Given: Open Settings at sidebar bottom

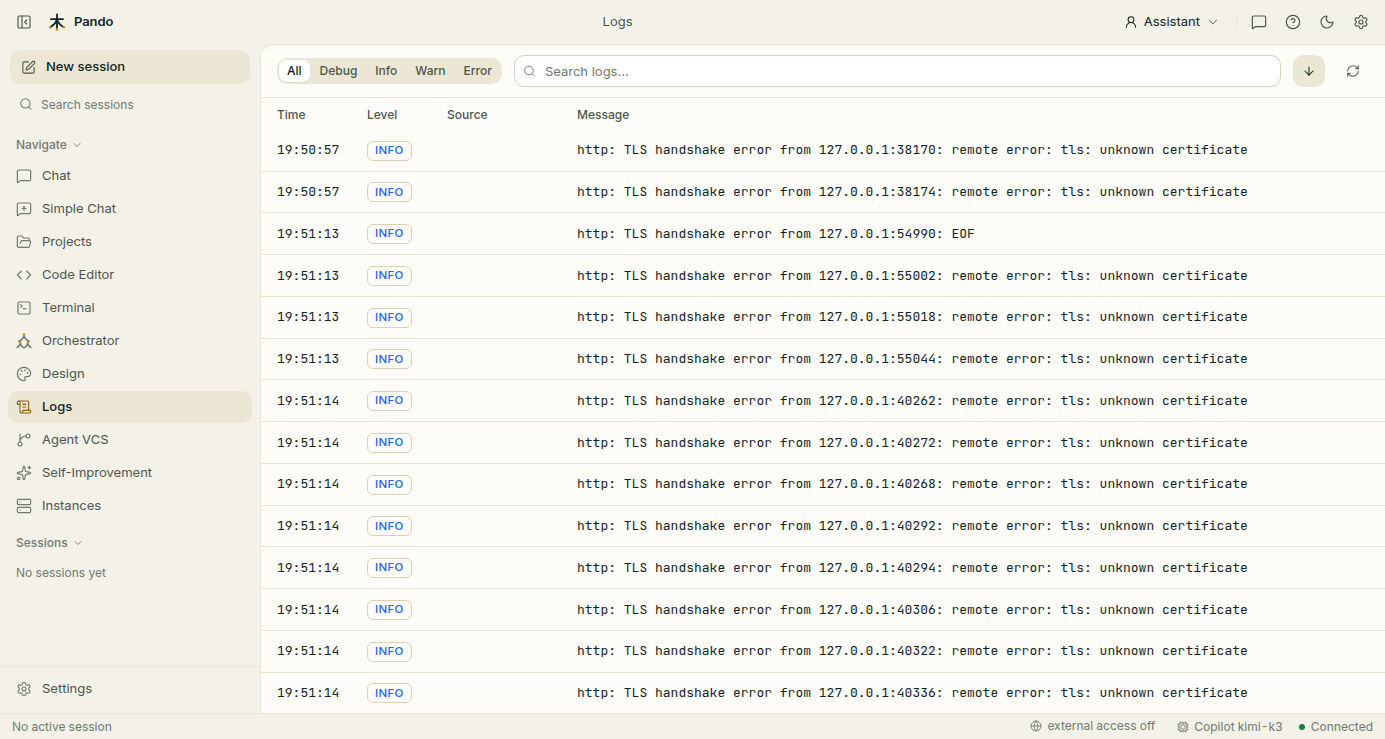Looking at the screenshot, I should pos(130,689).
